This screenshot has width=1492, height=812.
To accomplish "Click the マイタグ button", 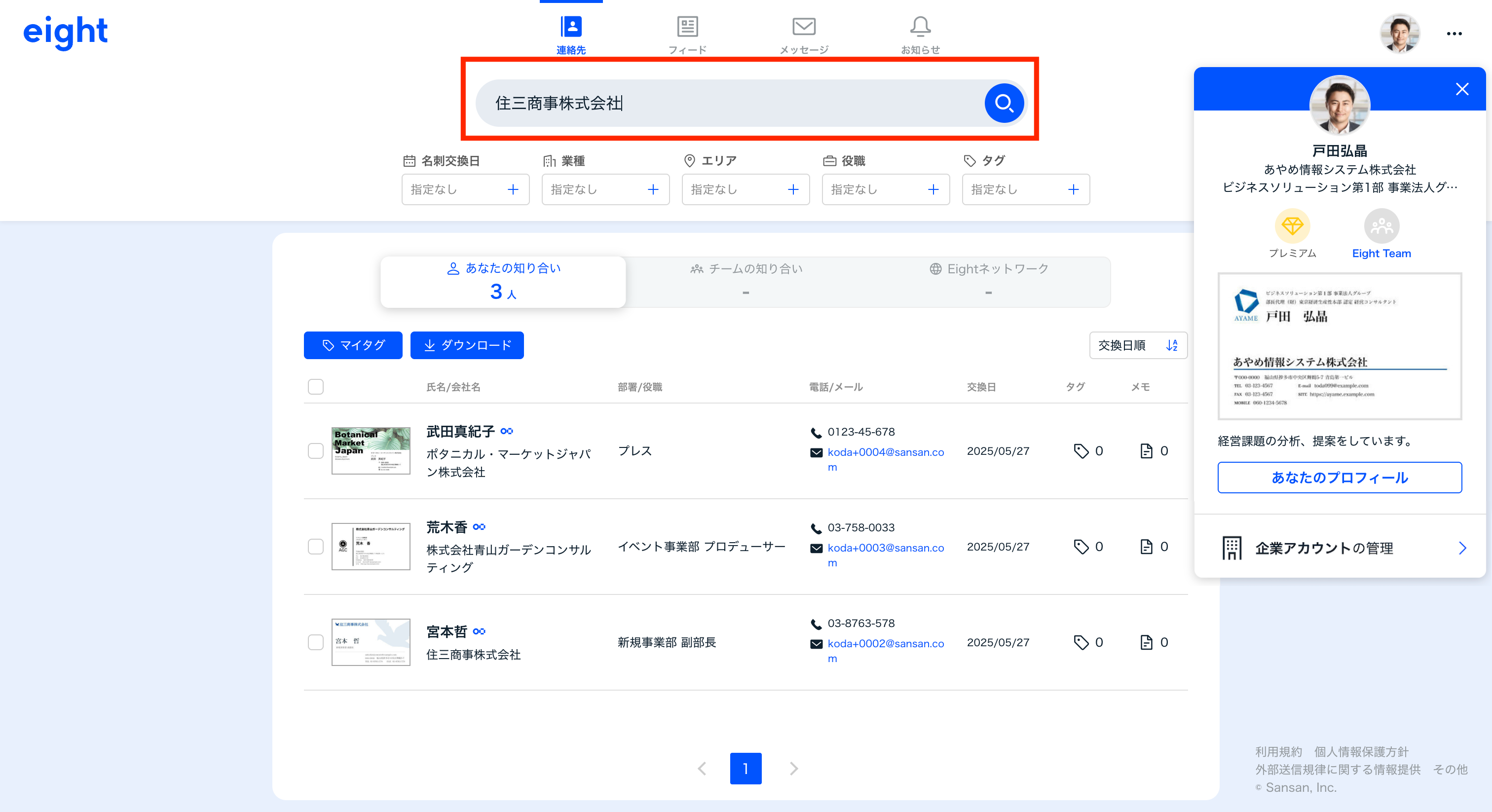I will click(x=353, y=345).
